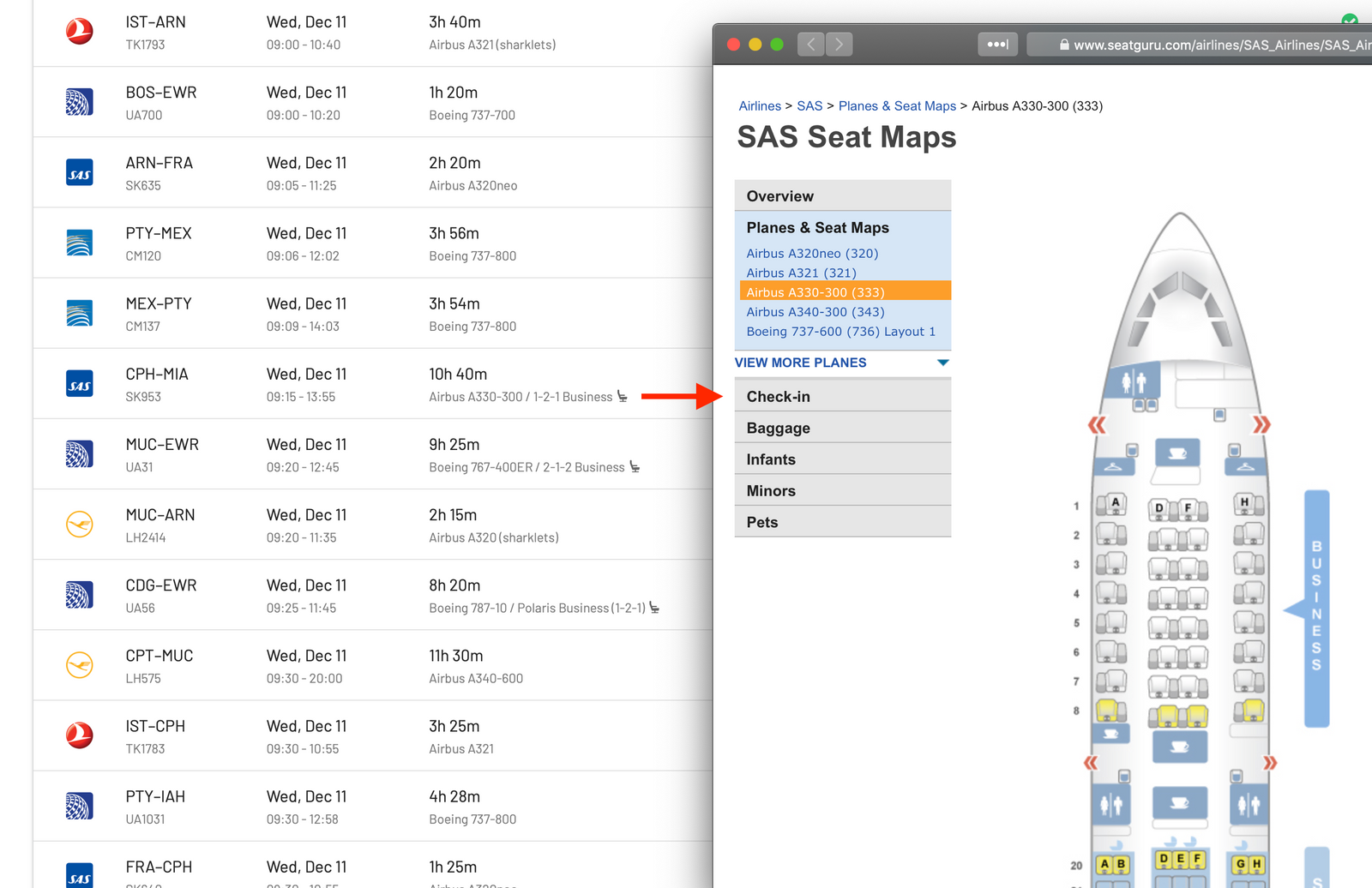
Task: Click the seatguru.com address bar
Action: [1200, 45]
